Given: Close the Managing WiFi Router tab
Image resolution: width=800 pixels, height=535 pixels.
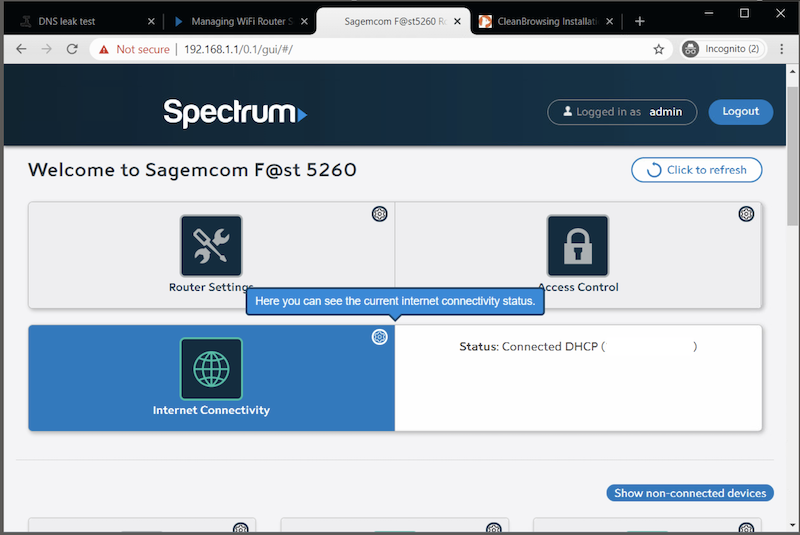Looking at the screenshot, I should pyautogui.click(x=304, y=21).
